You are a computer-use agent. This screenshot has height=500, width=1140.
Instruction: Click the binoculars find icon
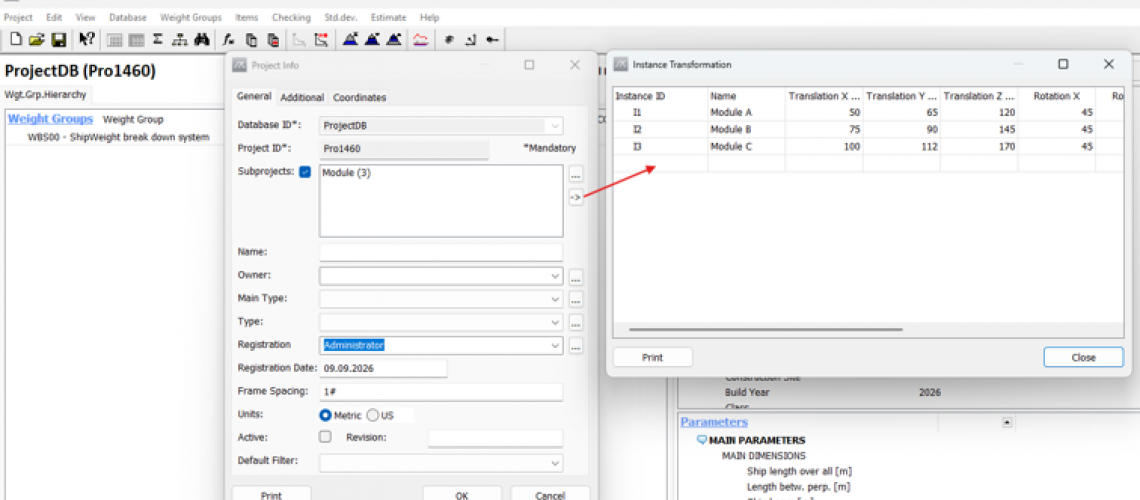click(202, 40)
